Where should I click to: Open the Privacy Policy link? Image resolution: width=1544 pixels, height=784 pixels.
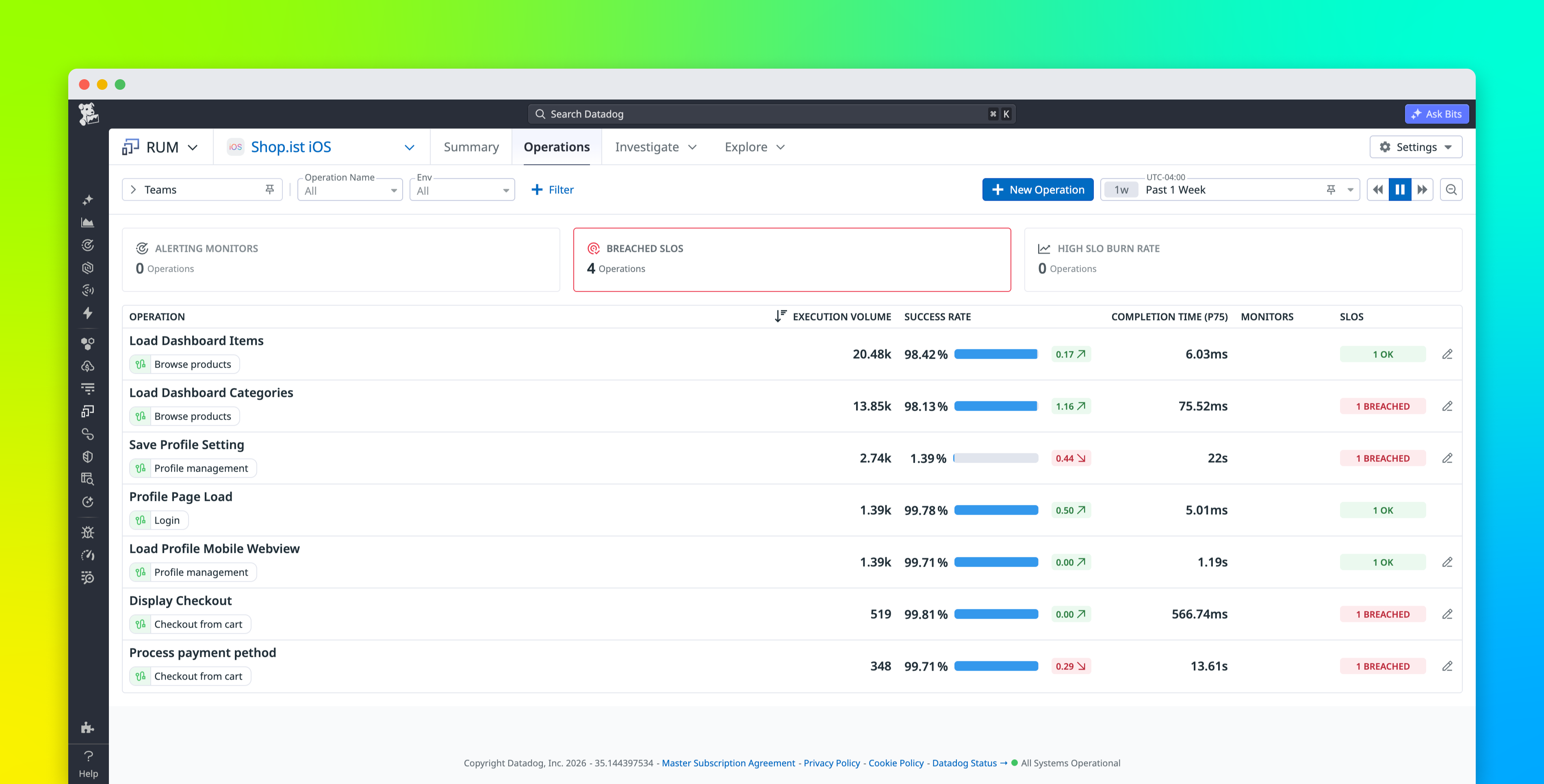[831, 763]
